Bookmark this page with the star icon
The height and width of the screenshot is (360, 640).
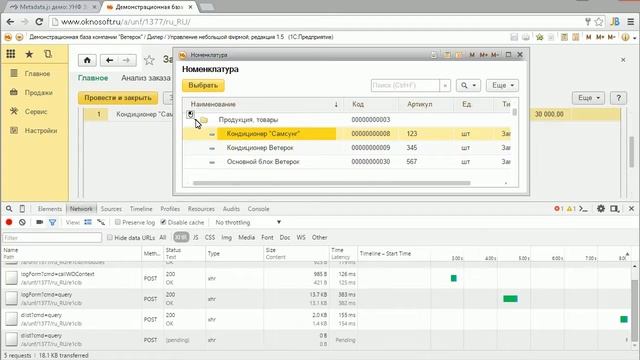coord(599,22)
